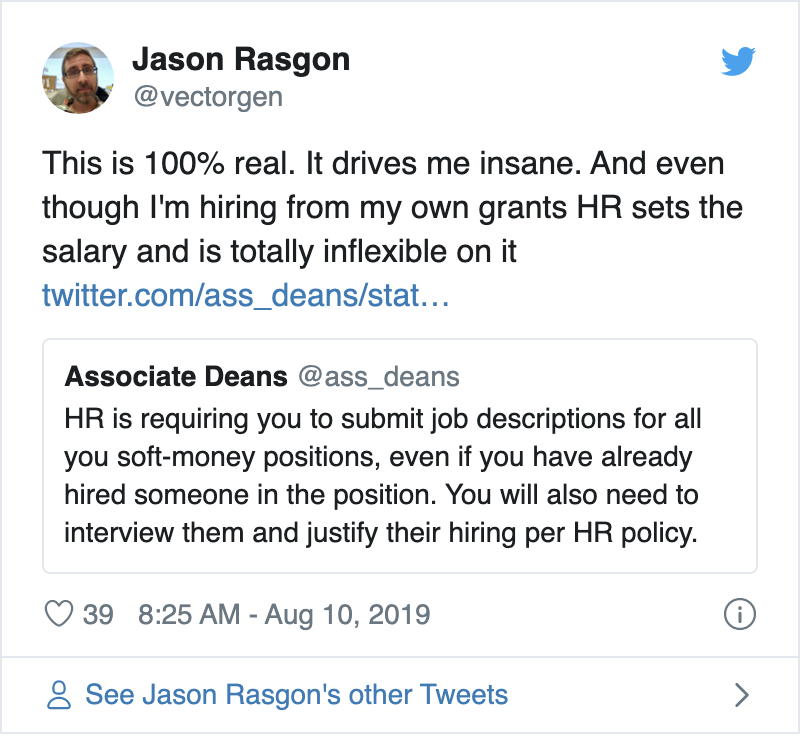Click the Jason Rasgon display name
802x742 pixels.
pos(241,60)
